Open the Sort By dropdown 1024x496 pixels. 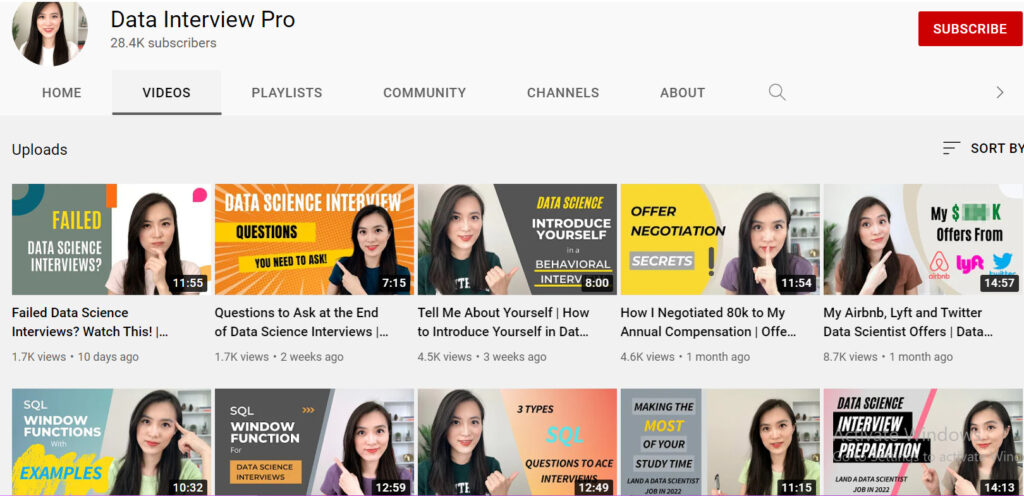point(982,148)
